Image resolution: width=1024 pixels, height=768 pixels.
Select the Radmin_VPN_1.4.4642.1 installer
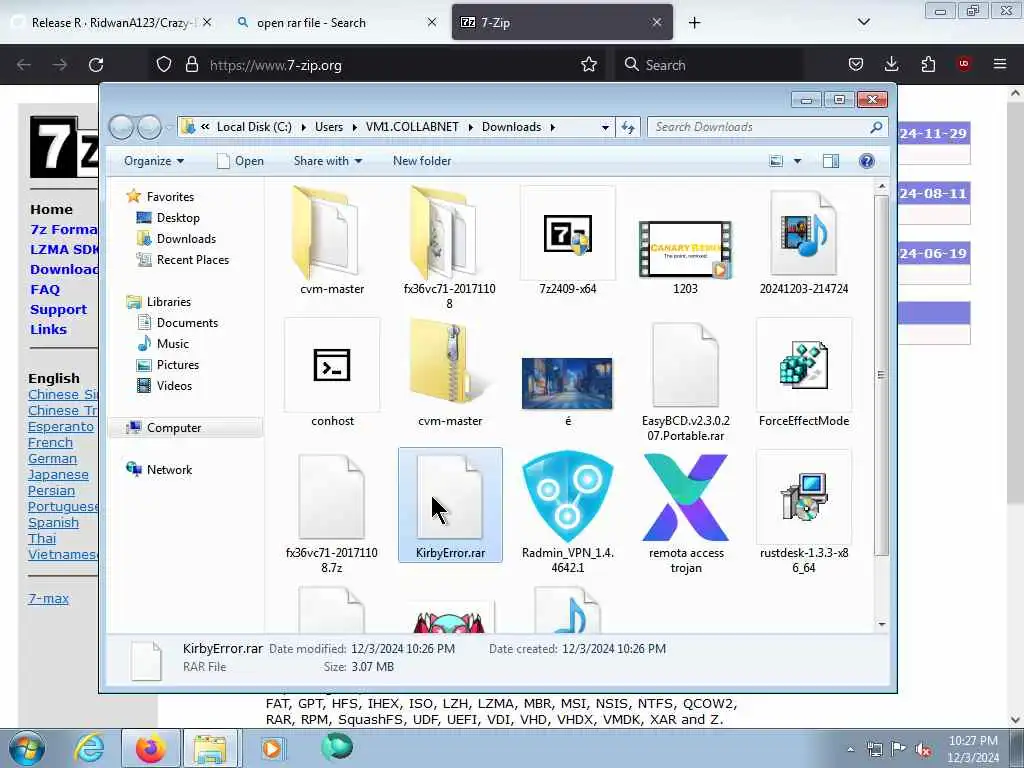pos(568,513)
